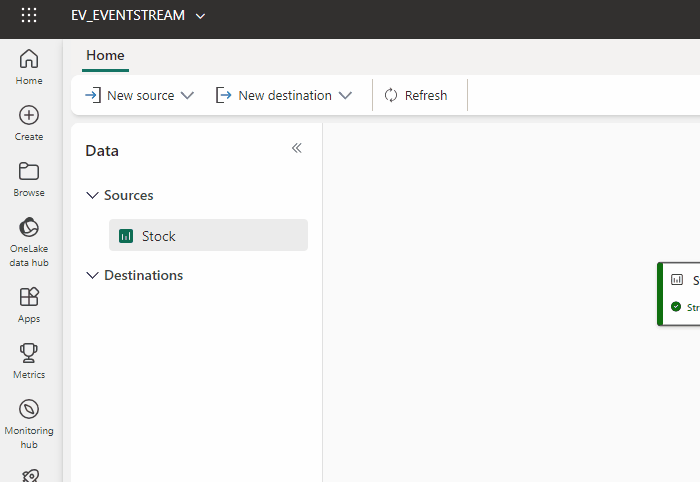
Task: Click the Refresh button label
Action: pos(426,96)
